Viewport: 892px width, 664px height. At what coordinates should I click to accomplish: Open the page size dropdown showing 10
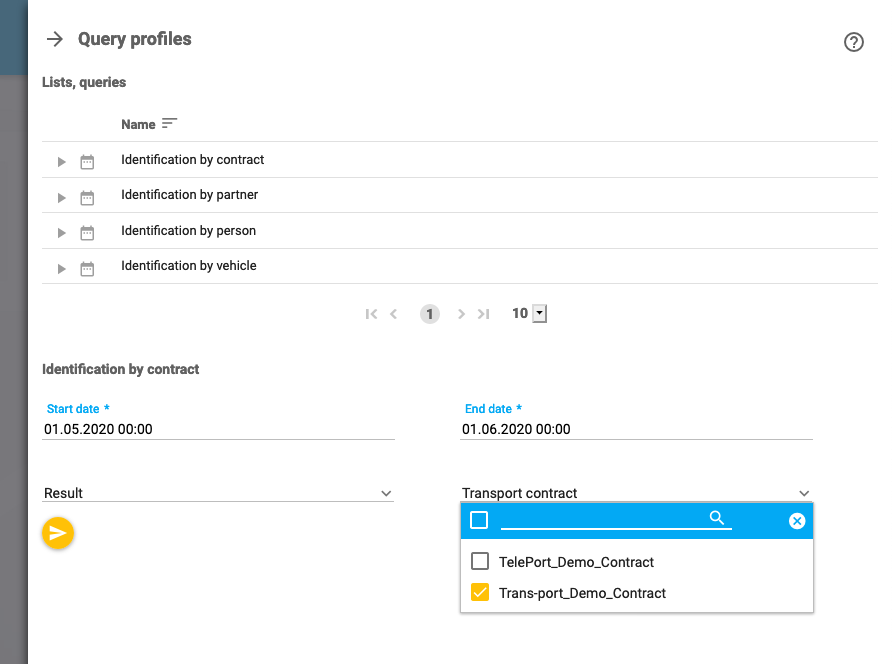pyautogui.click(x=538, y=313)
